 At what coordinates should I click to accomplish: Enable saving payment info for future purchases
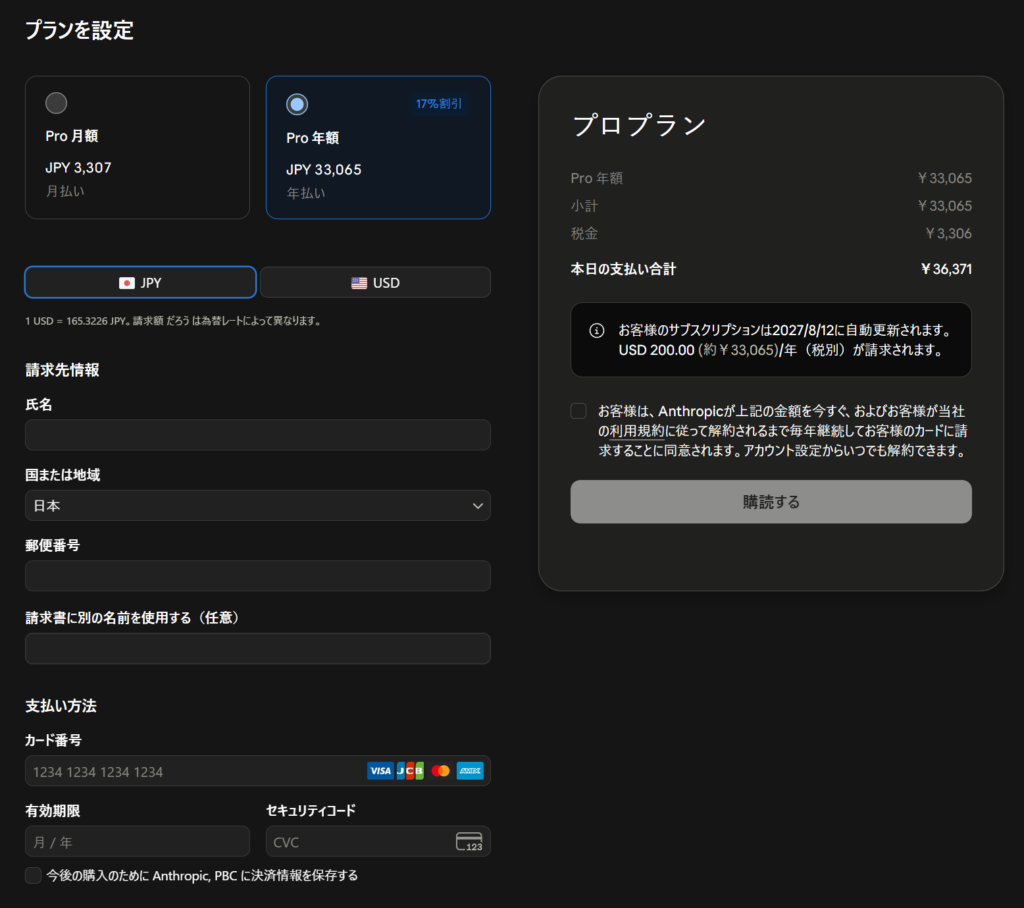coord(33,875)
